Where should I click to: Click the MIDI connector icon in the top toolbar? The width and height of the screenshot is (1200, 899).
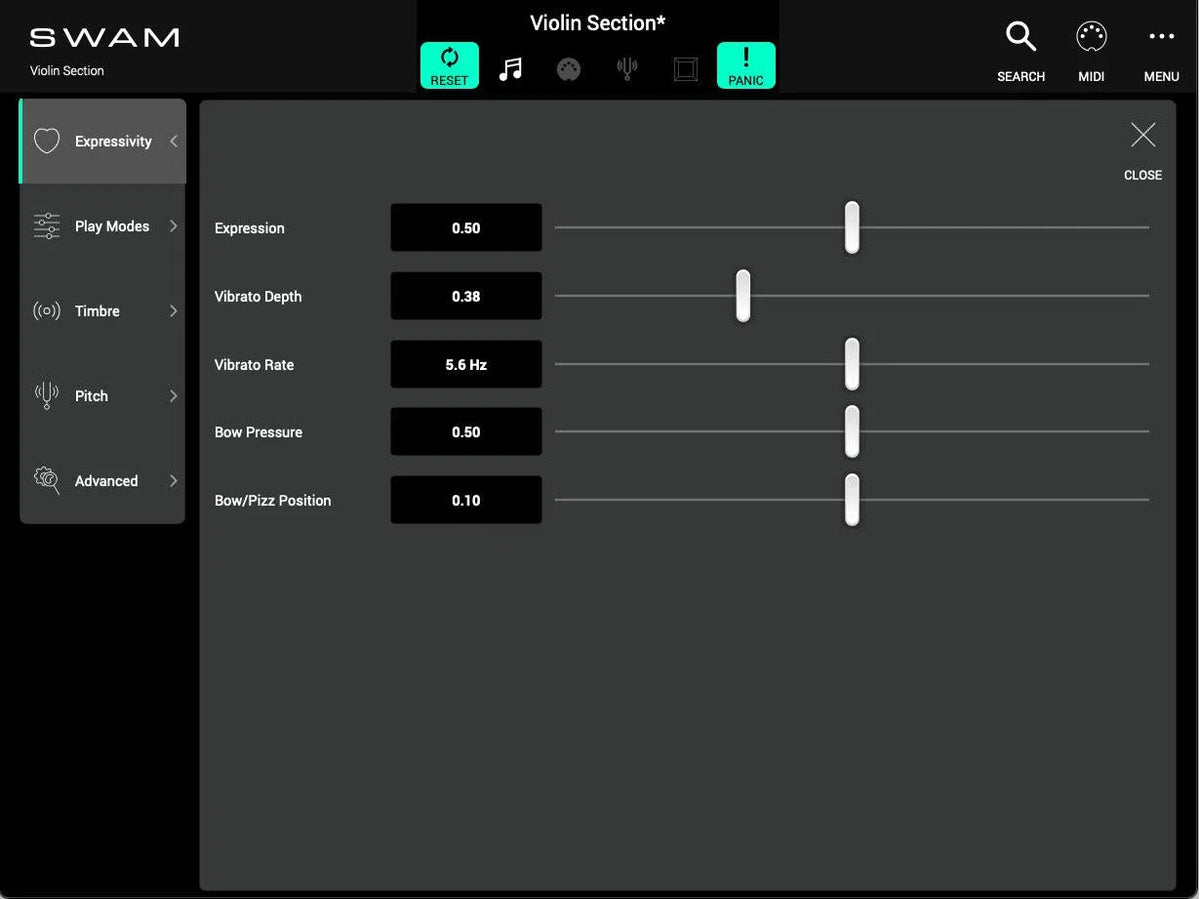(568, 68)
